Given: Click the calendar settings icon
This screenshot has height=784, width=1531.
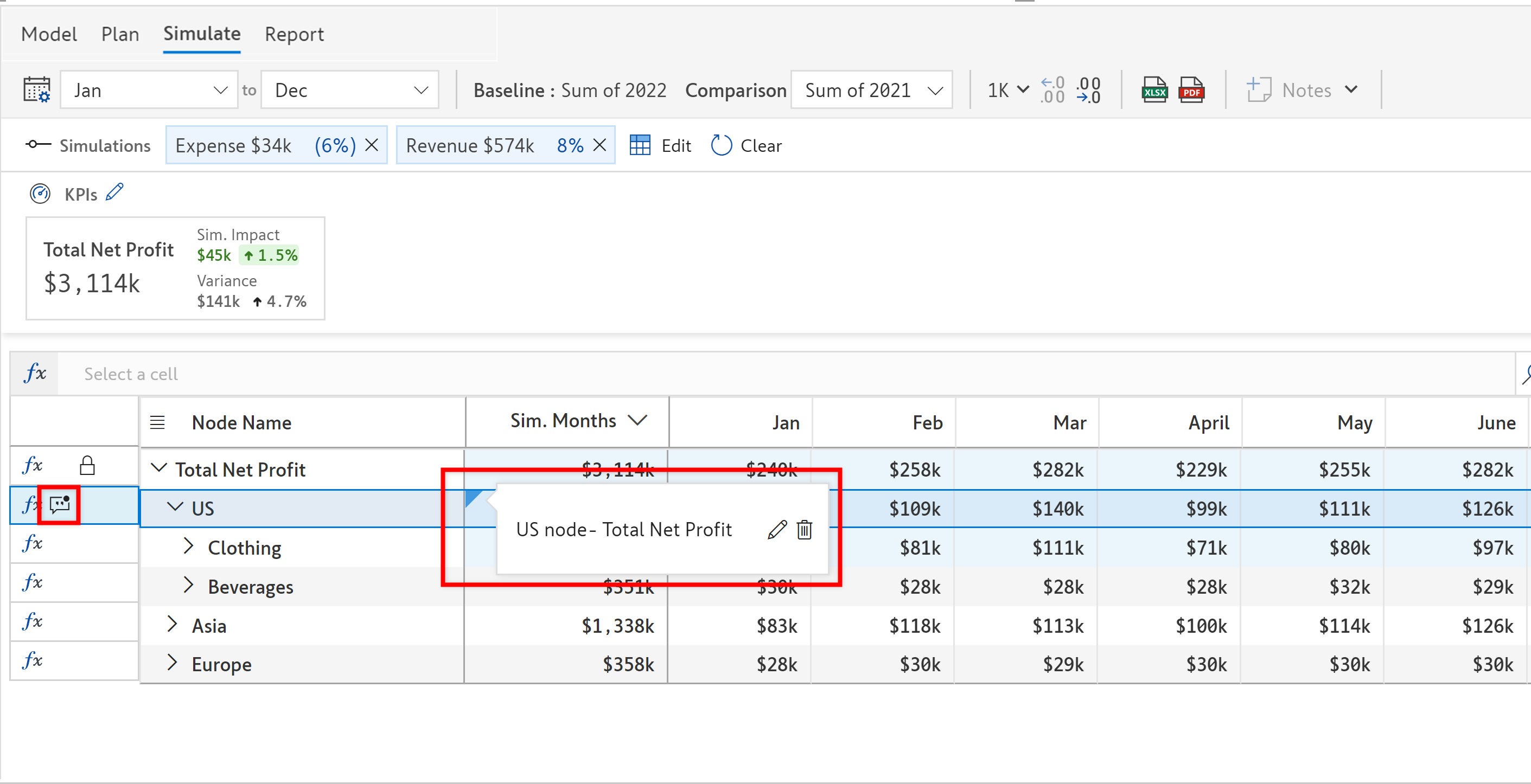Looking at the screenshot, I should [x=36, y=91].
